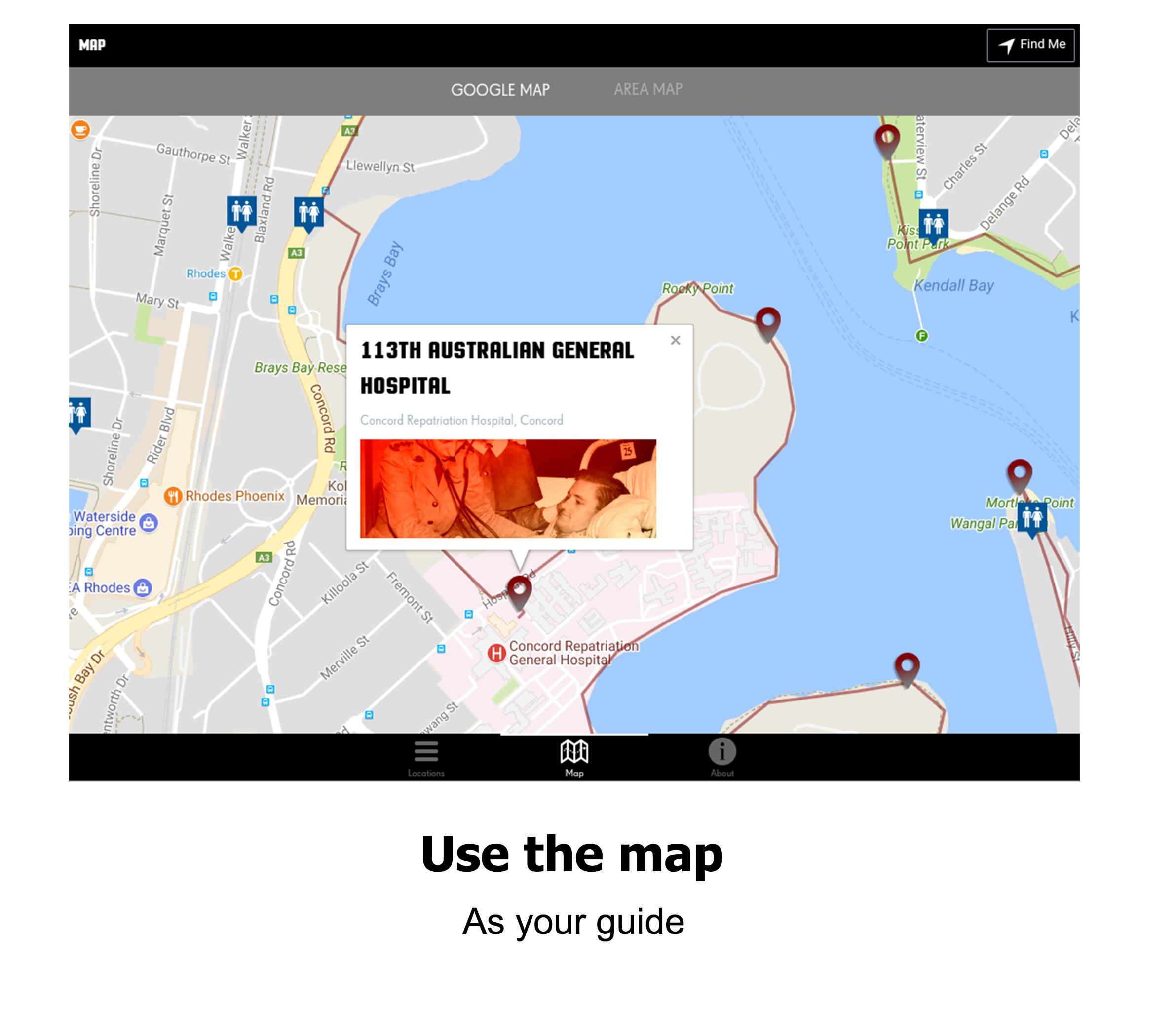
Task: Click the hospital photo thumbnail in popup
Action: point(508,488)
